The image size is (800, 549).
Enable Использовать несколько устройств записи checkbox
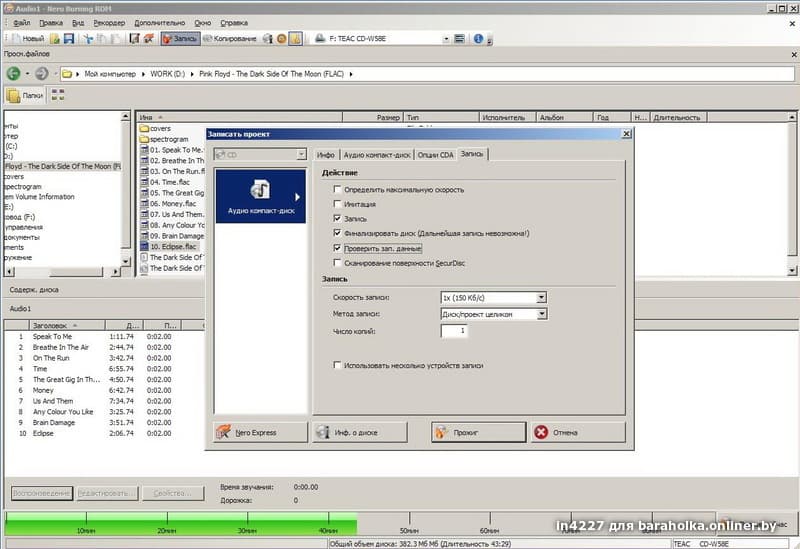pos(337,365)
